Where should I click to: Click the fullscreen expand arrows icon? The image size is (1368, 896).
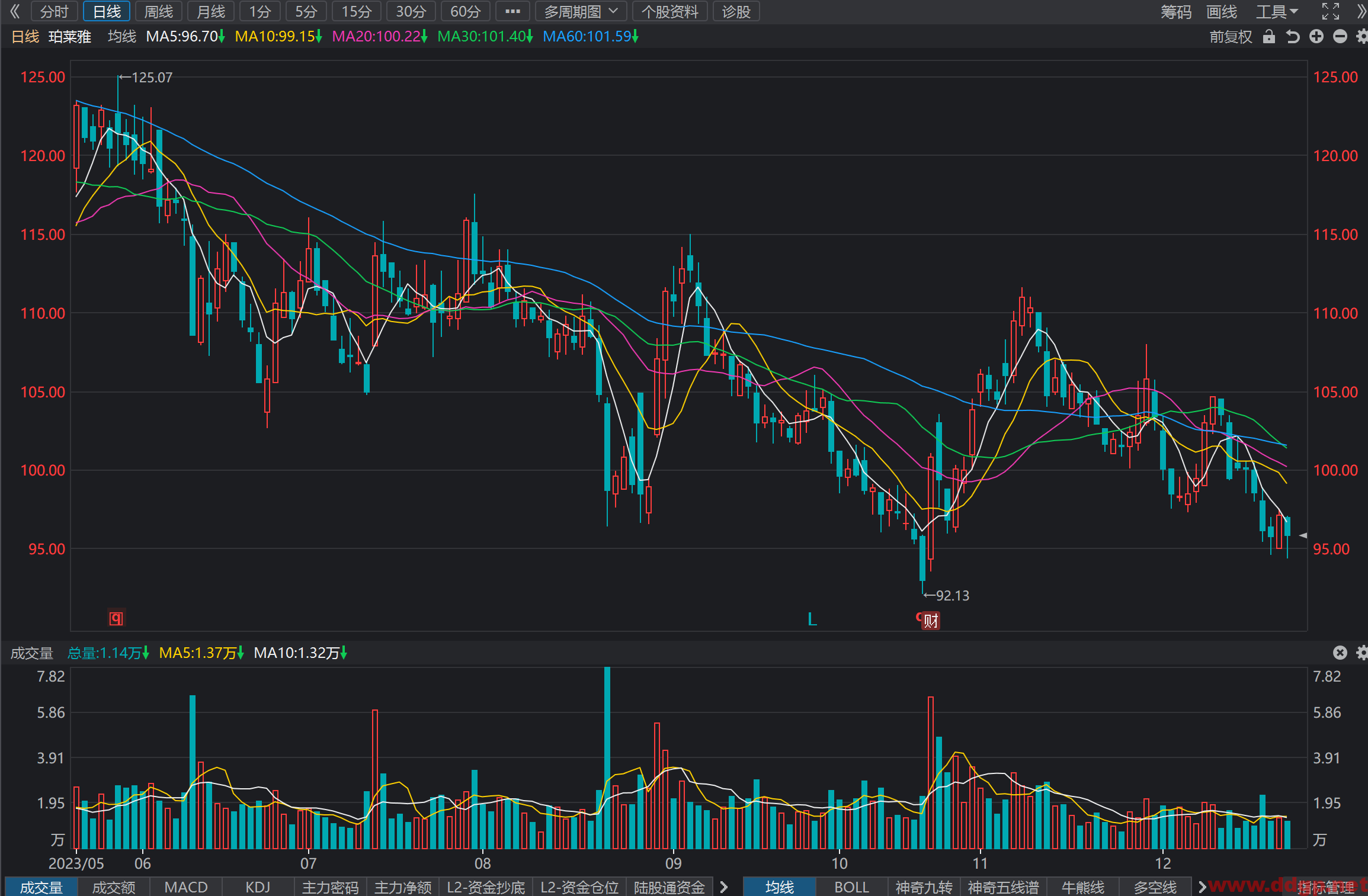pos(1331,11)
